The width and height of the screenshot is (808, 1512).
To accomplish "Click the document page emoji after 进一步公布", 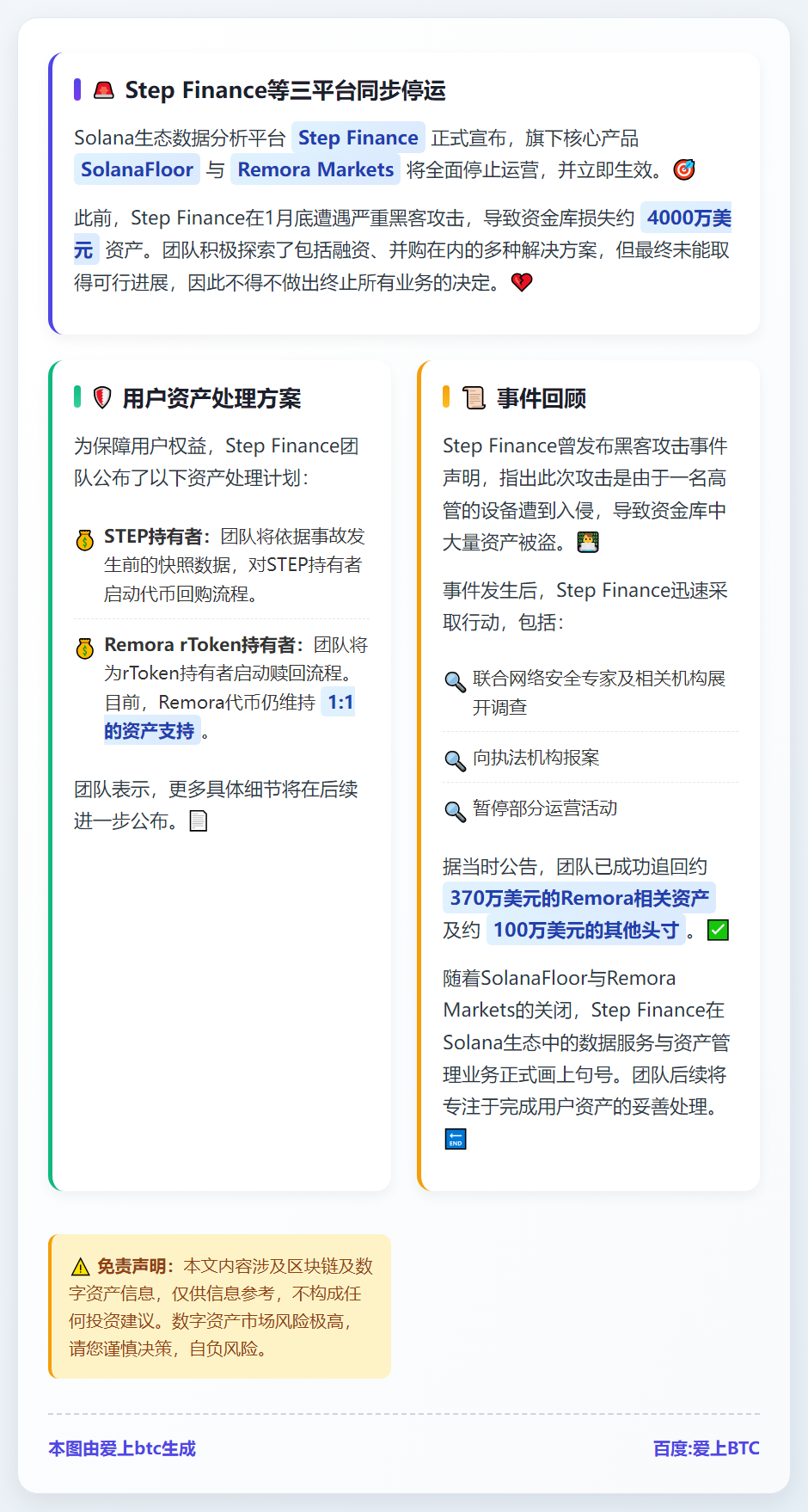I will tap(199, 821).
